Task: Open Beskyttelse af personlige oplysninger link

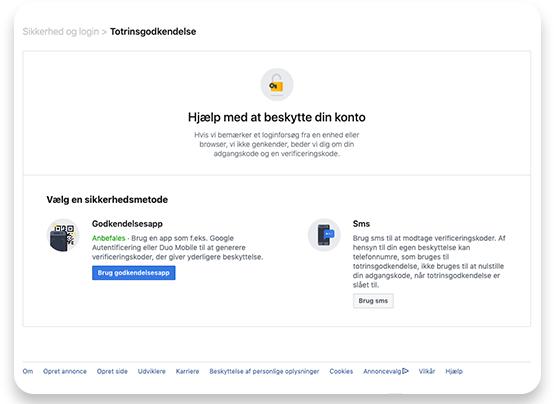Action: point(264,371)
